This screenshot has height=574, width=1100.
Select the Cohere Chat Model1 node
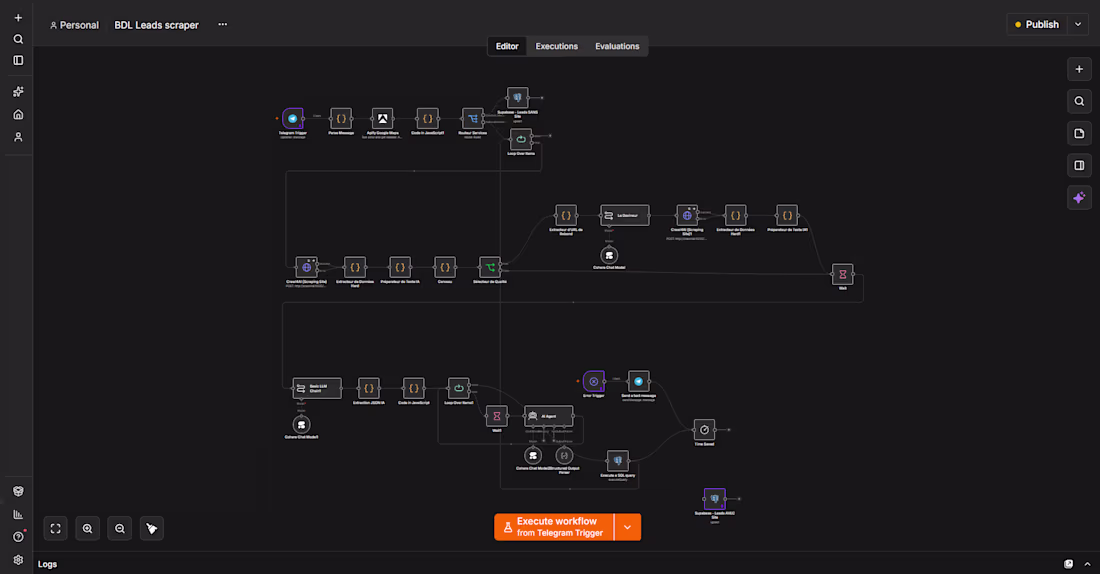click(x=302, y=425)
